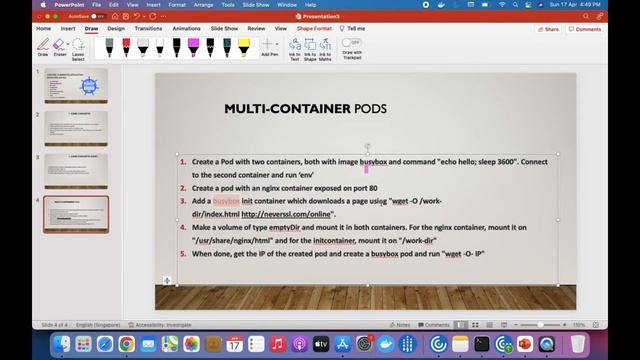Switch to the Home ribbon tab
640x360 pixels.
[x=44, y=29]
